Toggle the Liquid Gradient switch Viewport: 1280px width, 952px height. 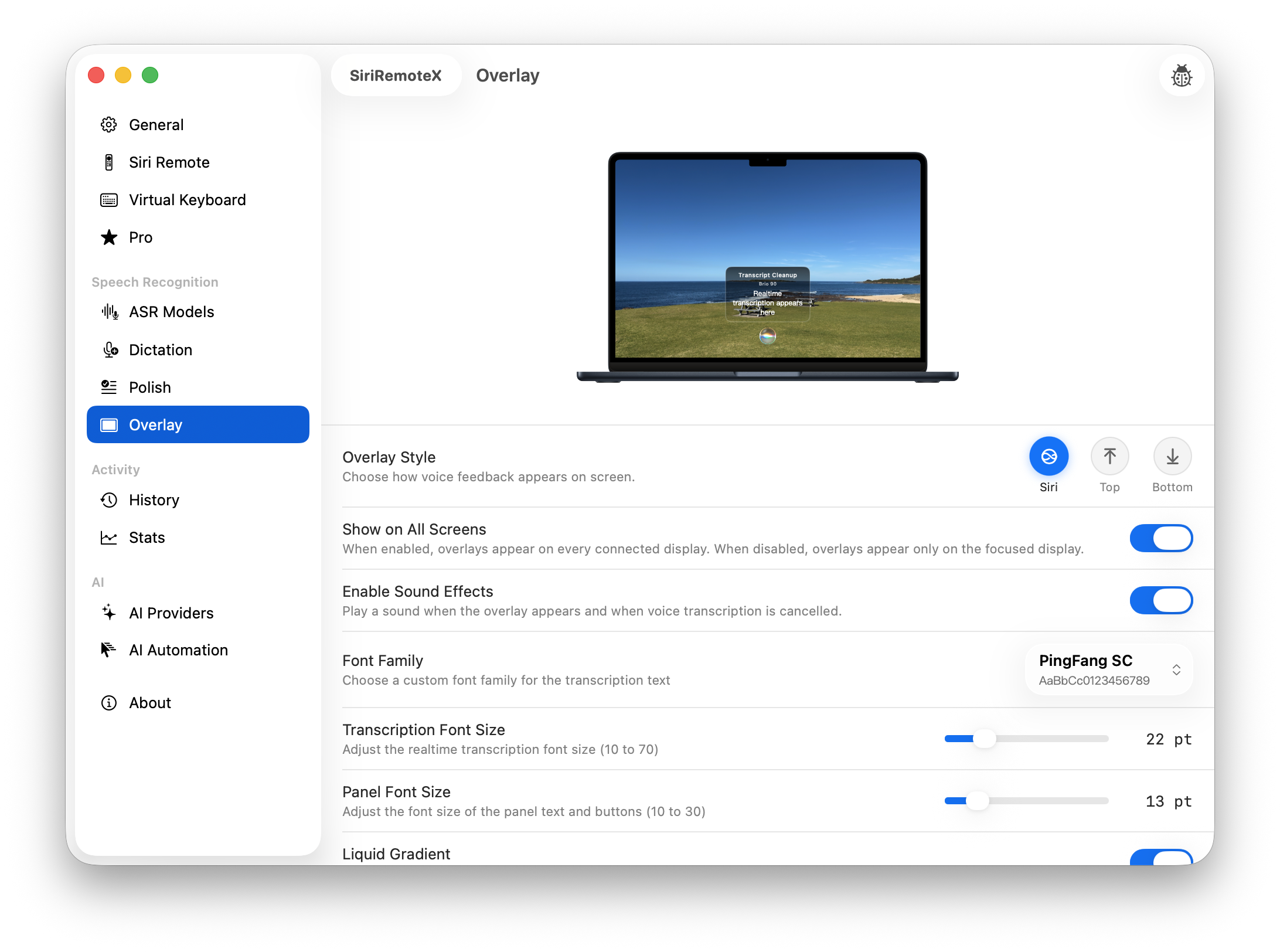coord(1161,857)
